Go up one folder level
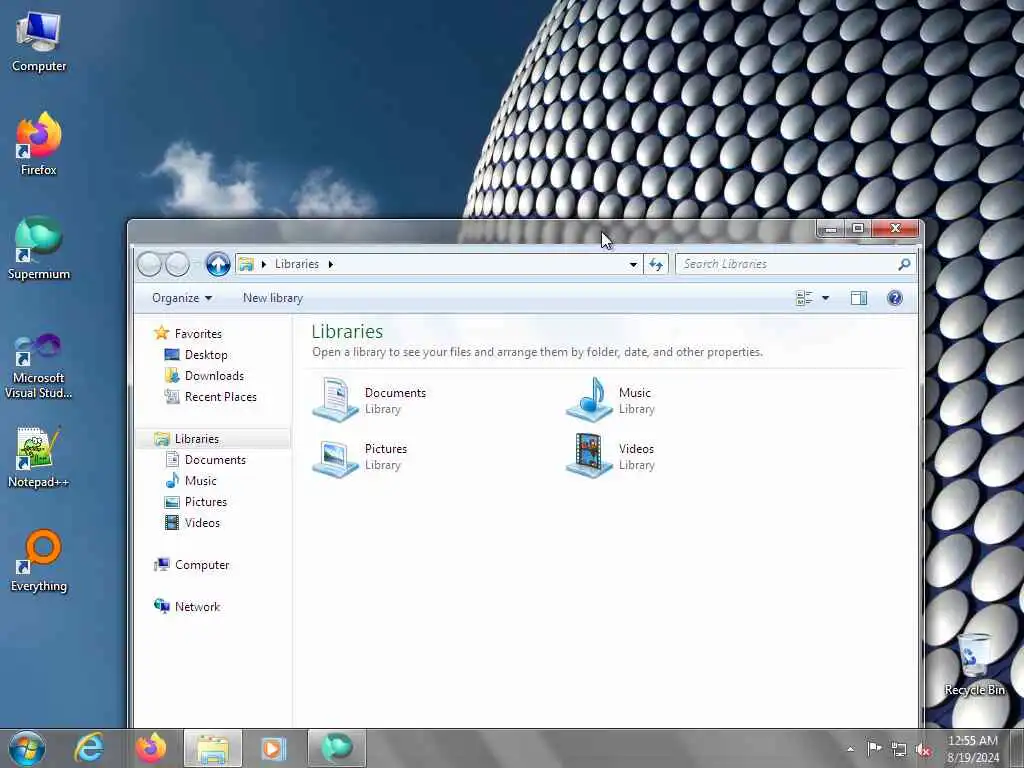This screenshot has width=1024, height=768. [218, 264]
